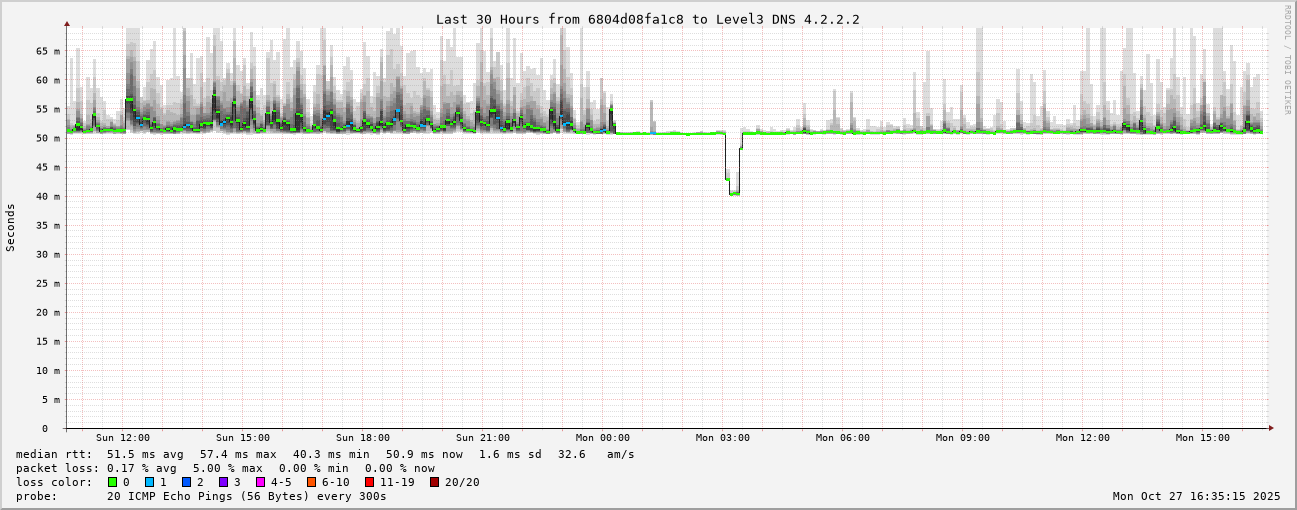
Task: Click the magenta swatch for 4-5 loss
Action: (260, 482)
